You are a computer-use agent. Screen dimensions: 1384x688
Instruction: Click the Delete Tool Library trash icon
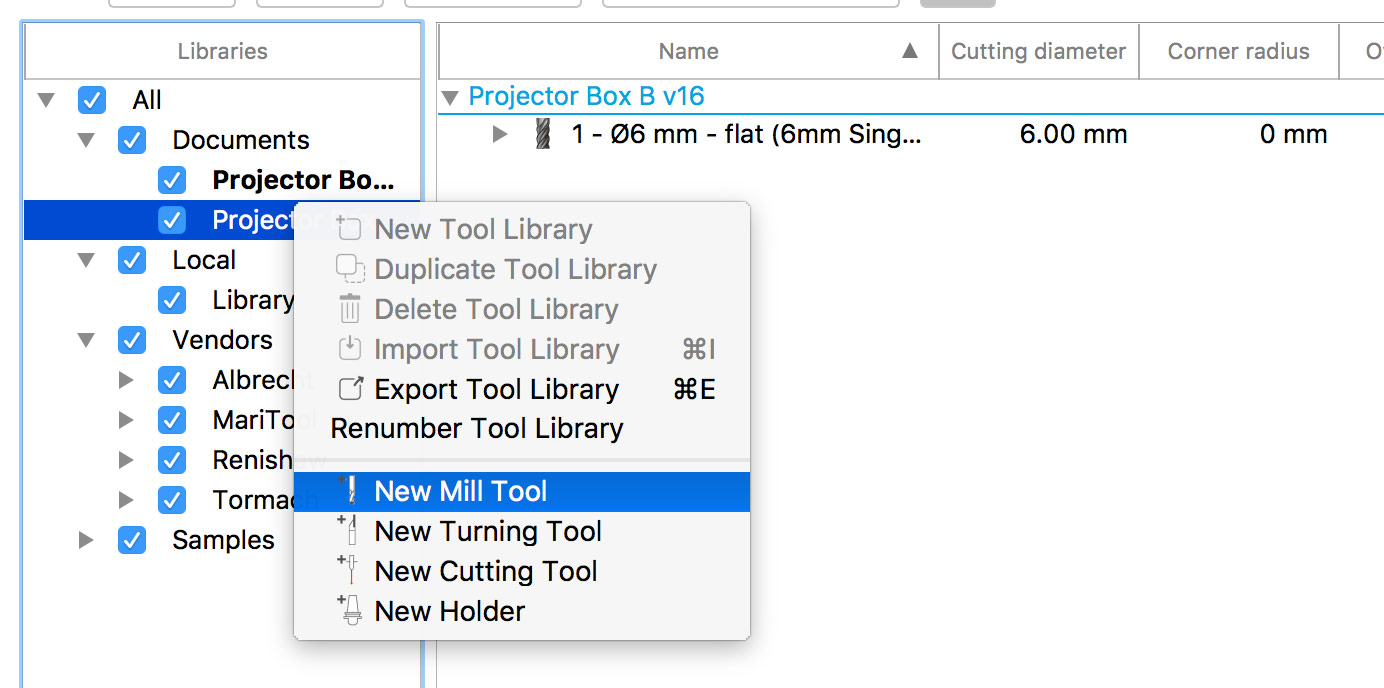pyautogui.click(x=350, y=309)
